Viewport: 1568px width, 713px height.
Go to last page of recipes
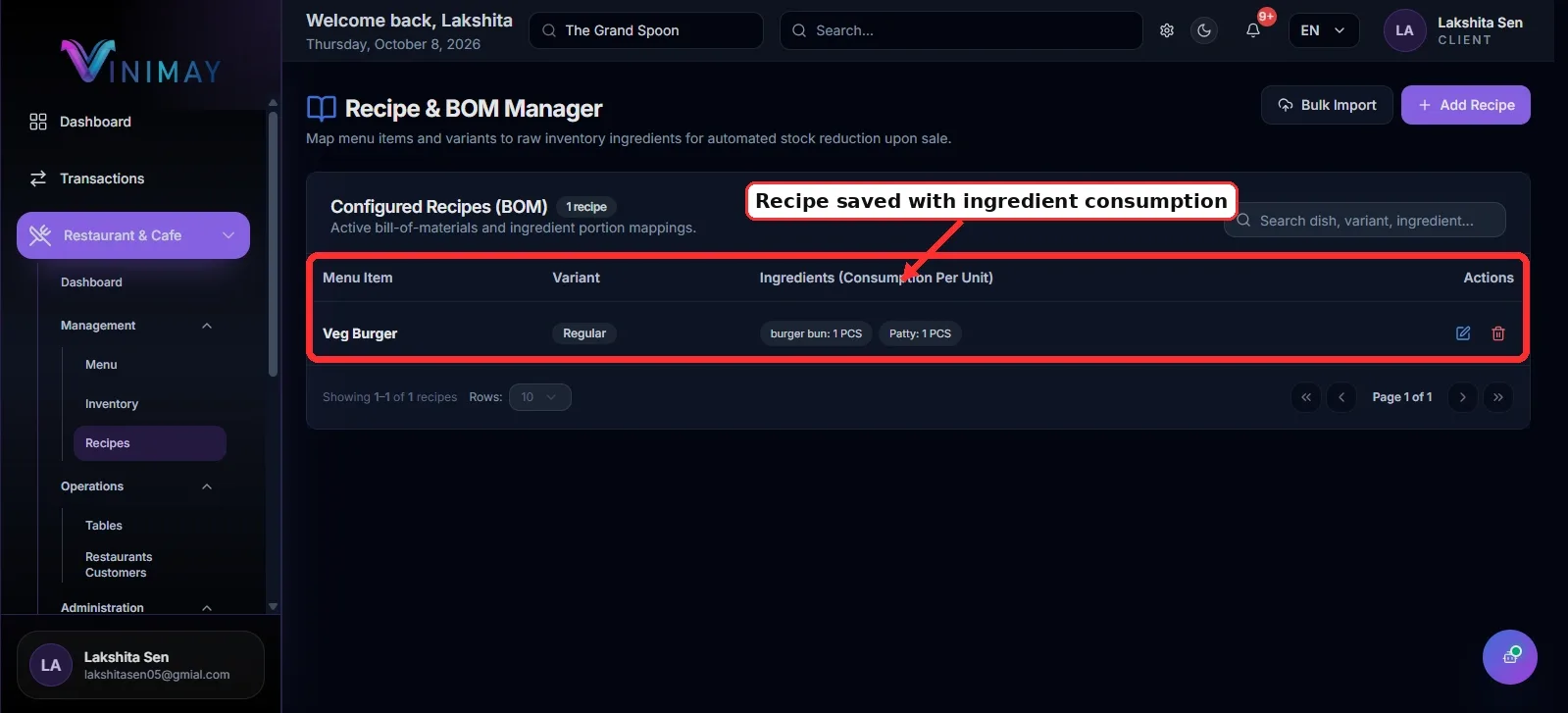[1498, 397]
